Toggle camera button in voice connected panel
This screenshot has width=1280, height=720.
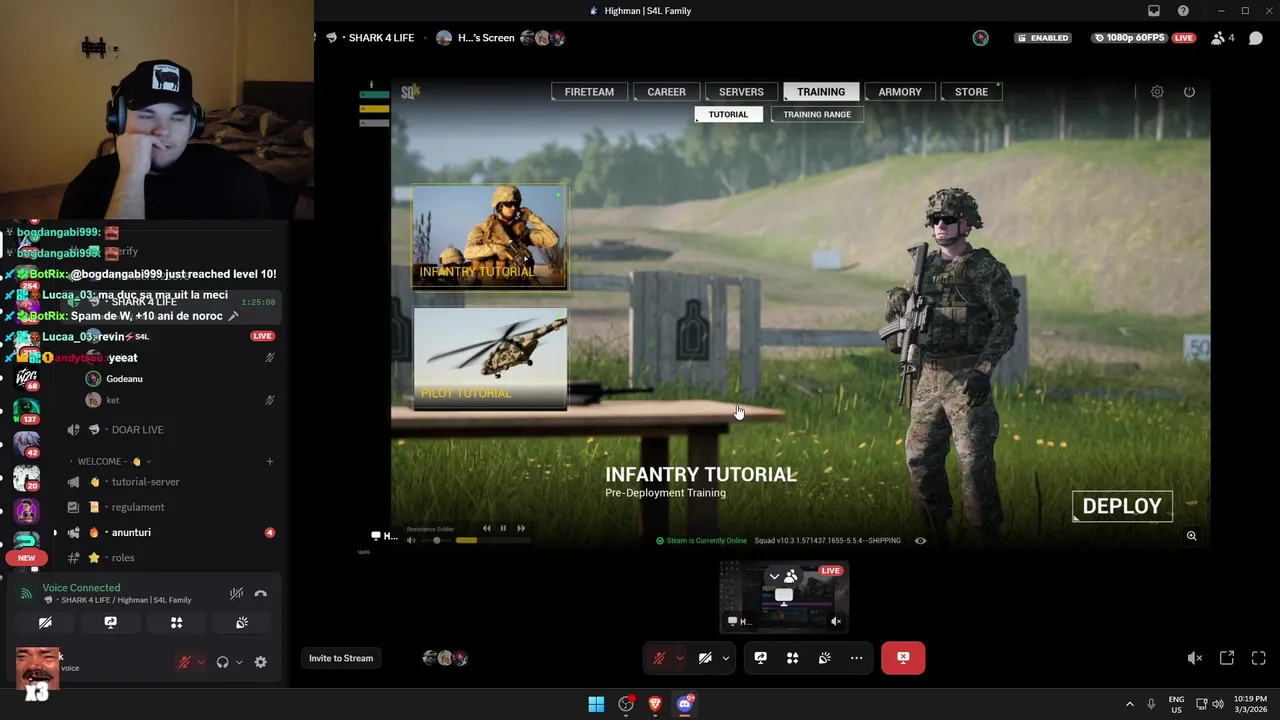coord(45,622)
